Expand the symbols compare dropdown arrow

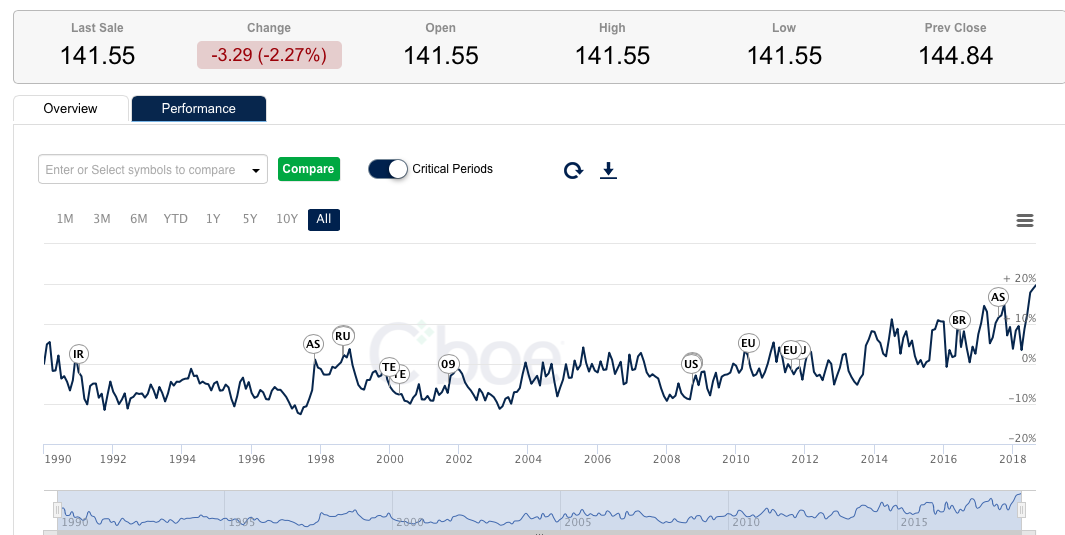(256, 170)
